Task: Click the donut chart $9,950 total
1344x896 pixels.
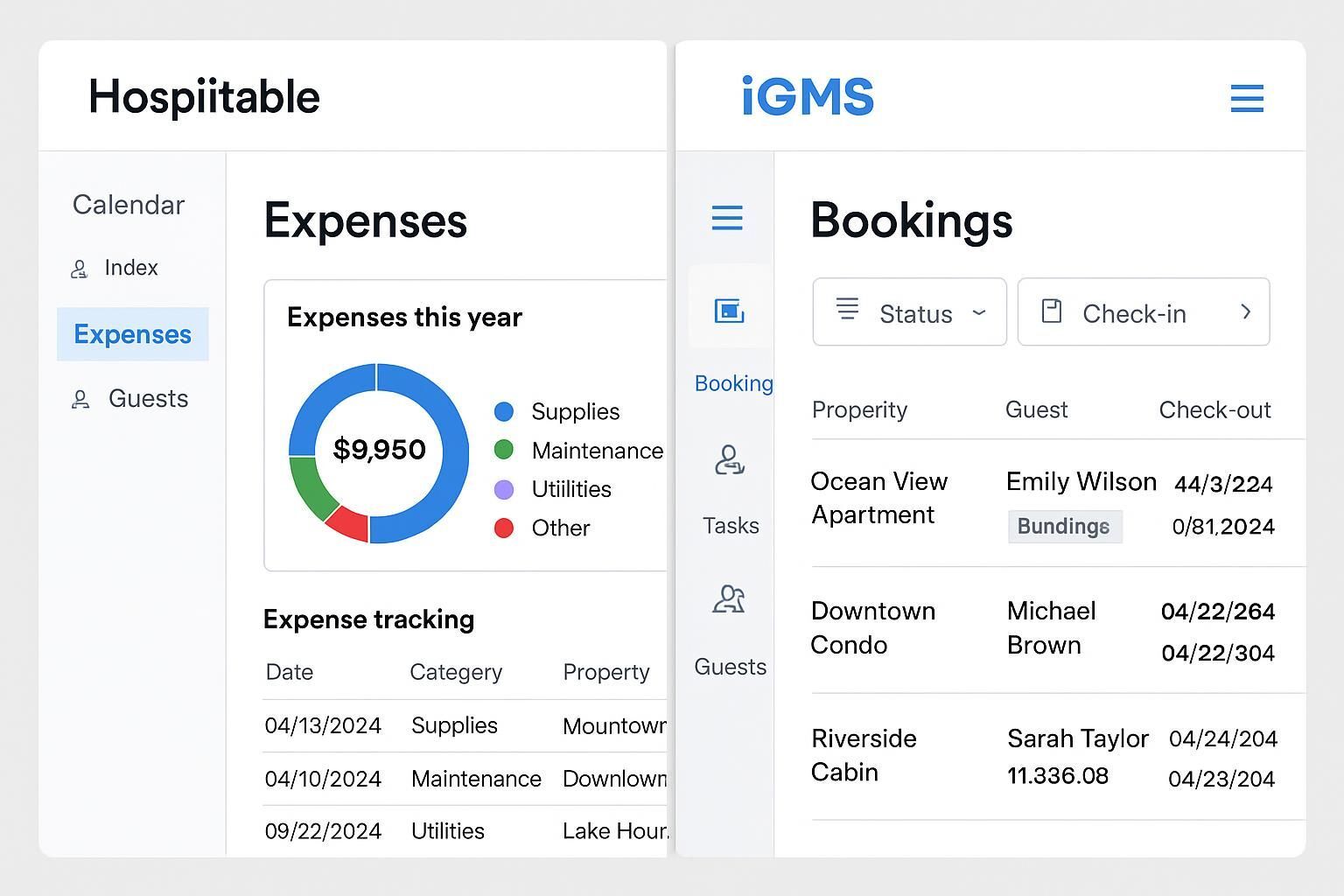Action: pos(379,450)
